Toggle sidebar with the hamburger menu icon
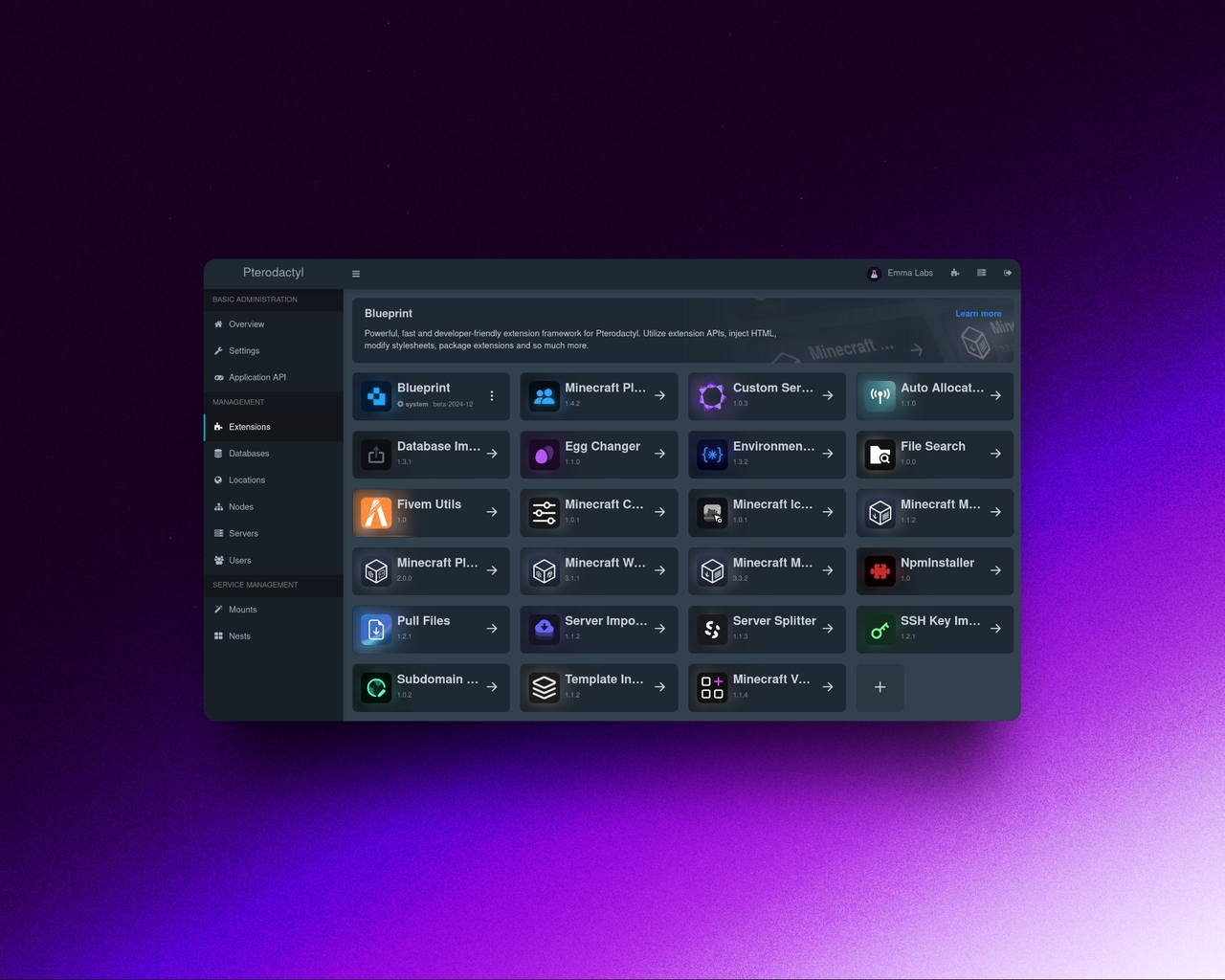Viewport: 1225px width, 980px height. 356,274
